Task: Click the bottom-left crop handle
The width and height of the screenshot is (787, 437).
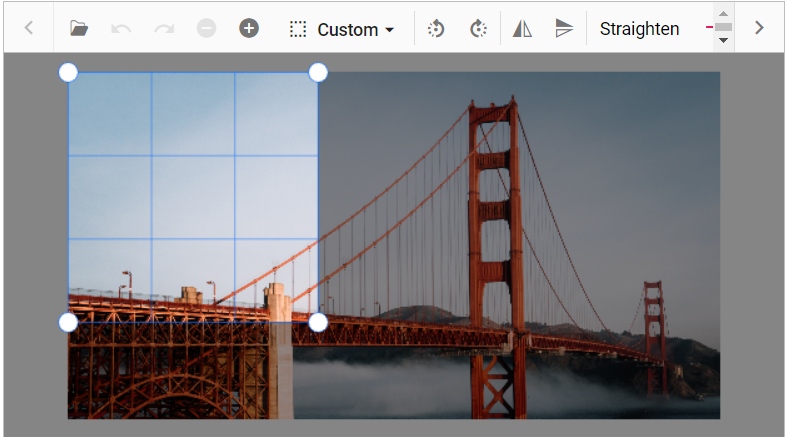Action: [68, 323]
